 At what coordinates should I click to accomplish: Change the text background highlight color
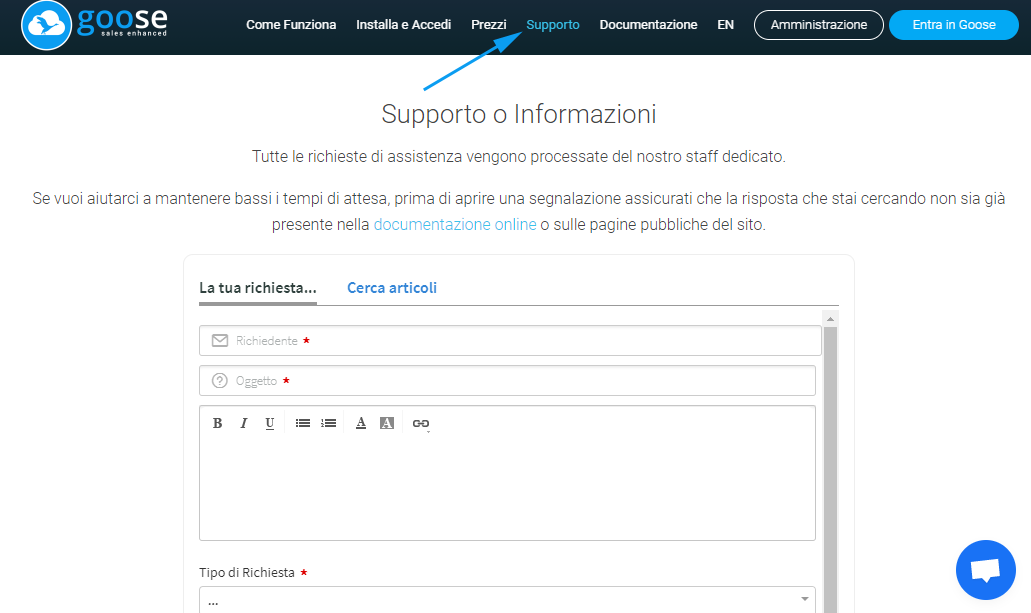[x=387, y=423]
